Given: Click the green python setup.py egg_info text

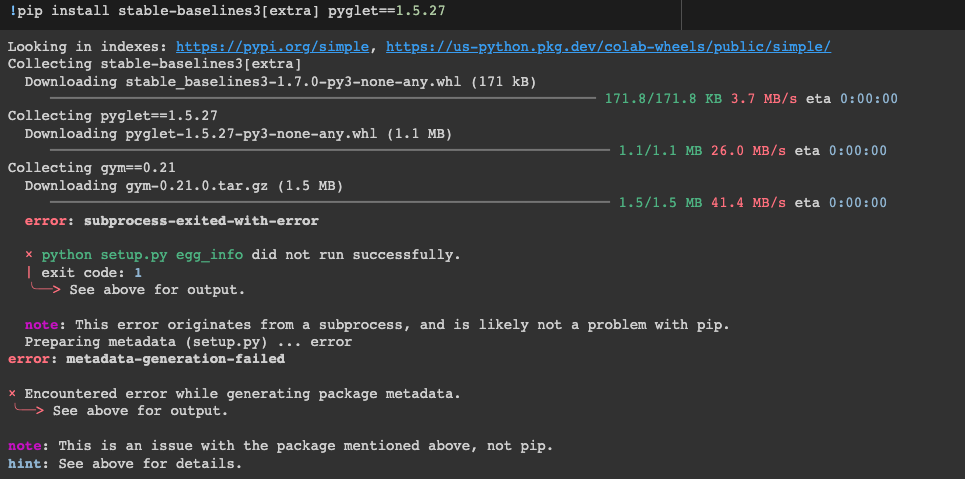Looking at the screenshot, I should pos(142,255).
